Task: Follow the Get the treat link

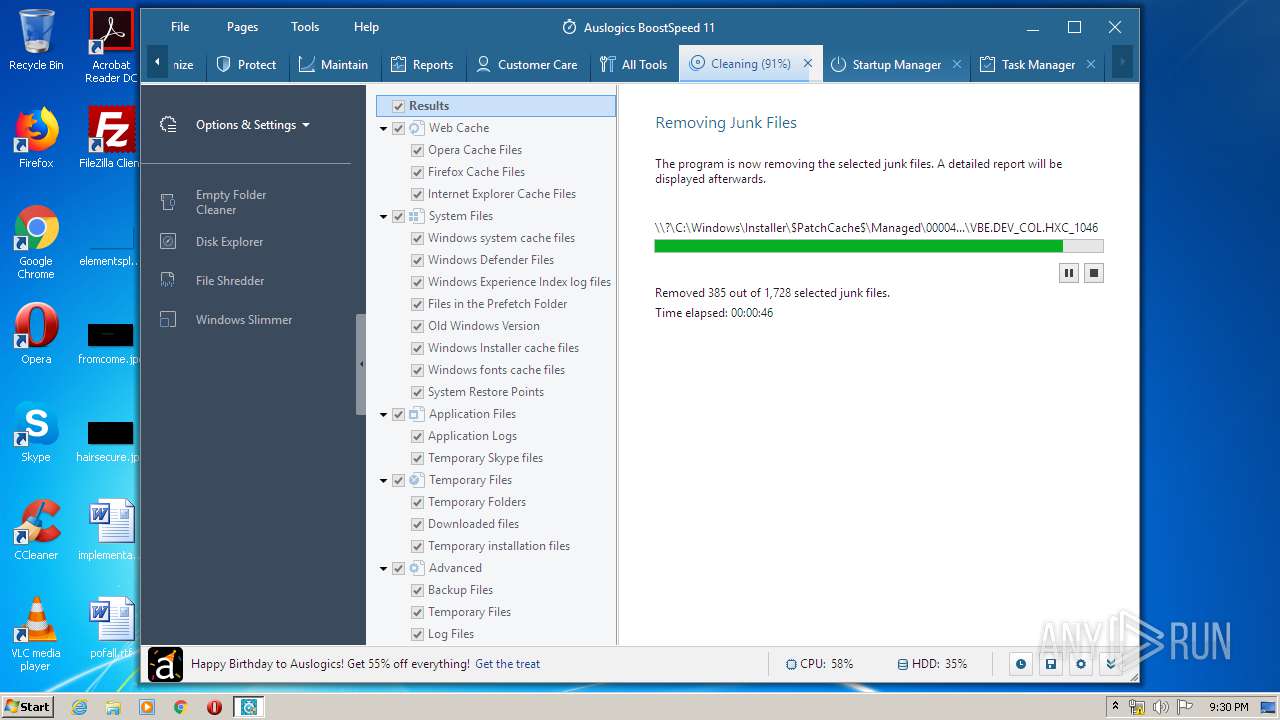Action: click(507, 664)
